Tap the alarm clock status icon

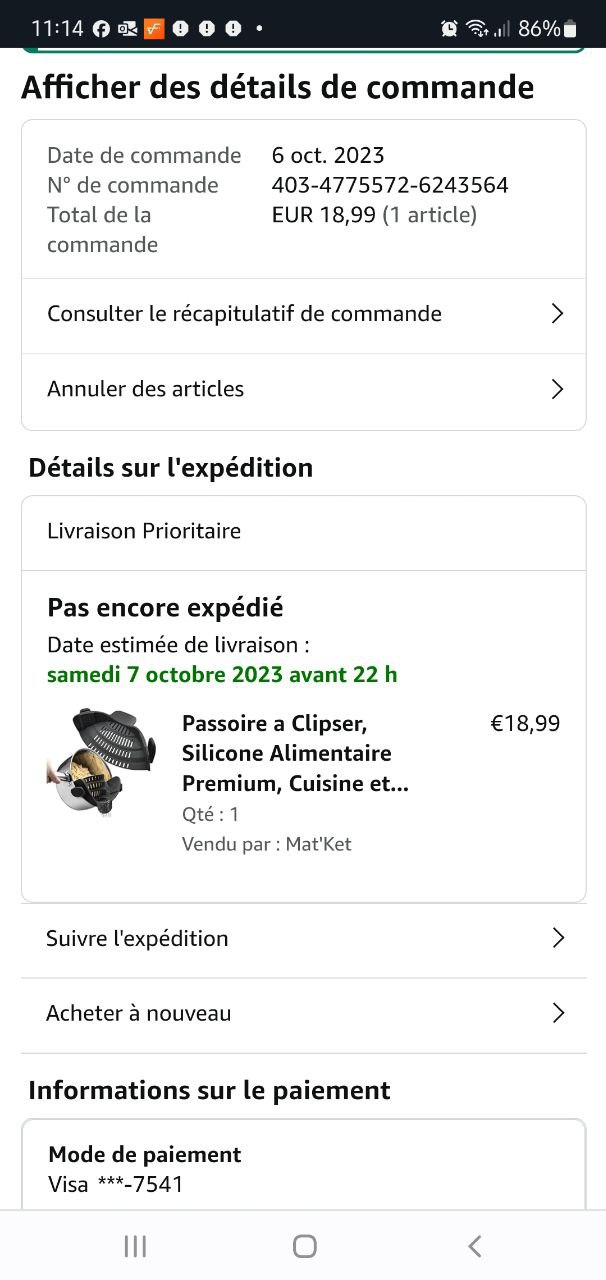pyautogui.click(x=449, y=29)
